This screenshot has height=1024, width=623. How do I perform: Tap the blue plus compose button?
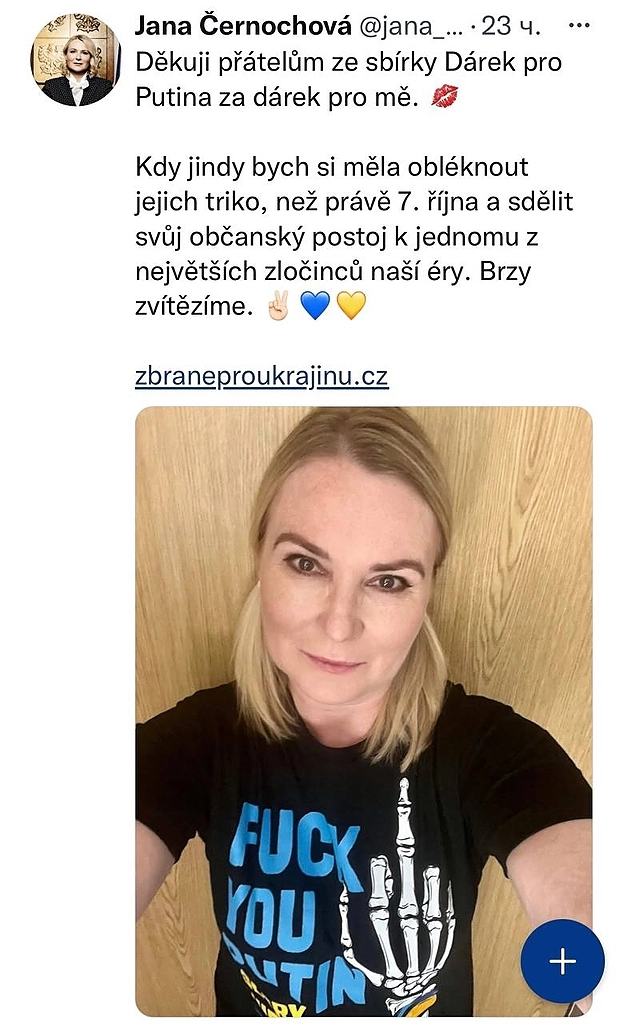point(562,961)
